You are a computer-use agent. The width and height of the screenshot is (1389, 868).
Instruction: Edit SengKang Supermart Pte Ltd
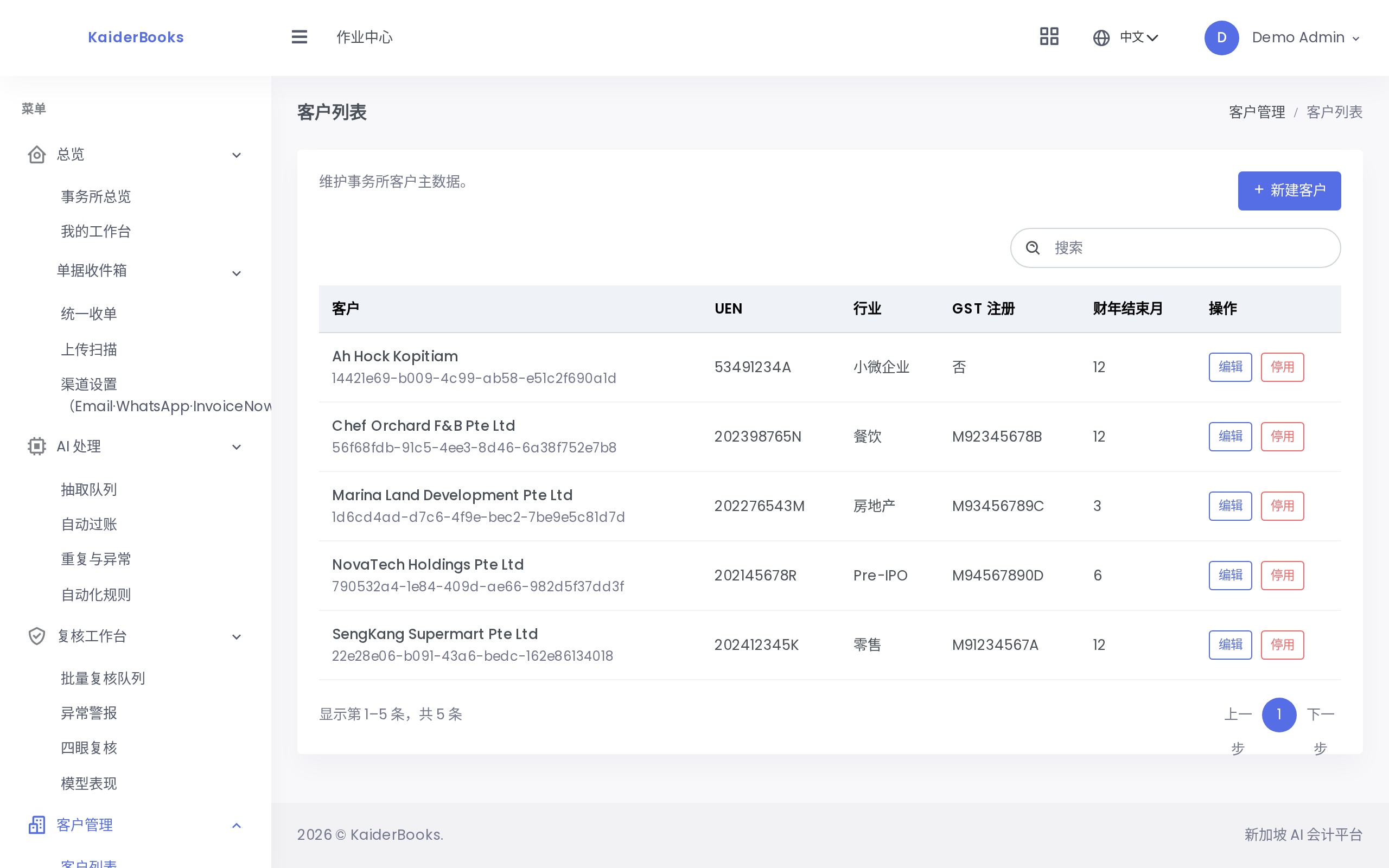1230,645
